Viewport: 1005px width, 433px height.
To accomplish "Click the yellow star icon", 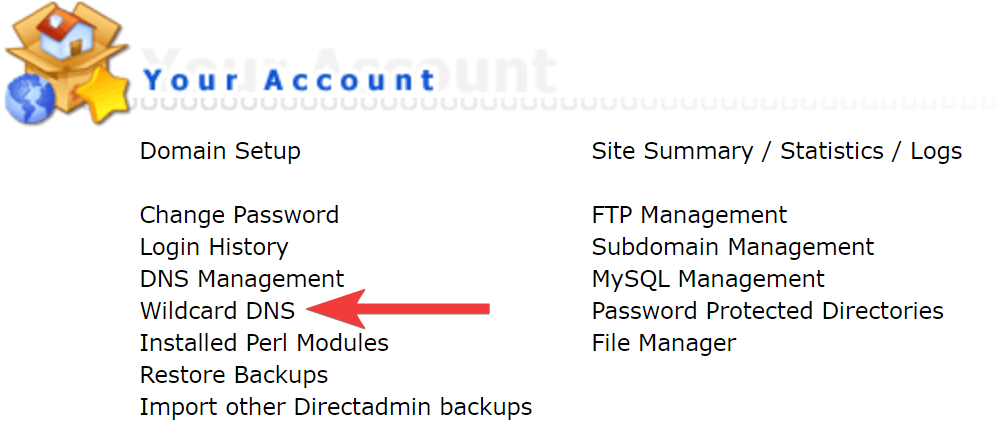I will (103, 95).
